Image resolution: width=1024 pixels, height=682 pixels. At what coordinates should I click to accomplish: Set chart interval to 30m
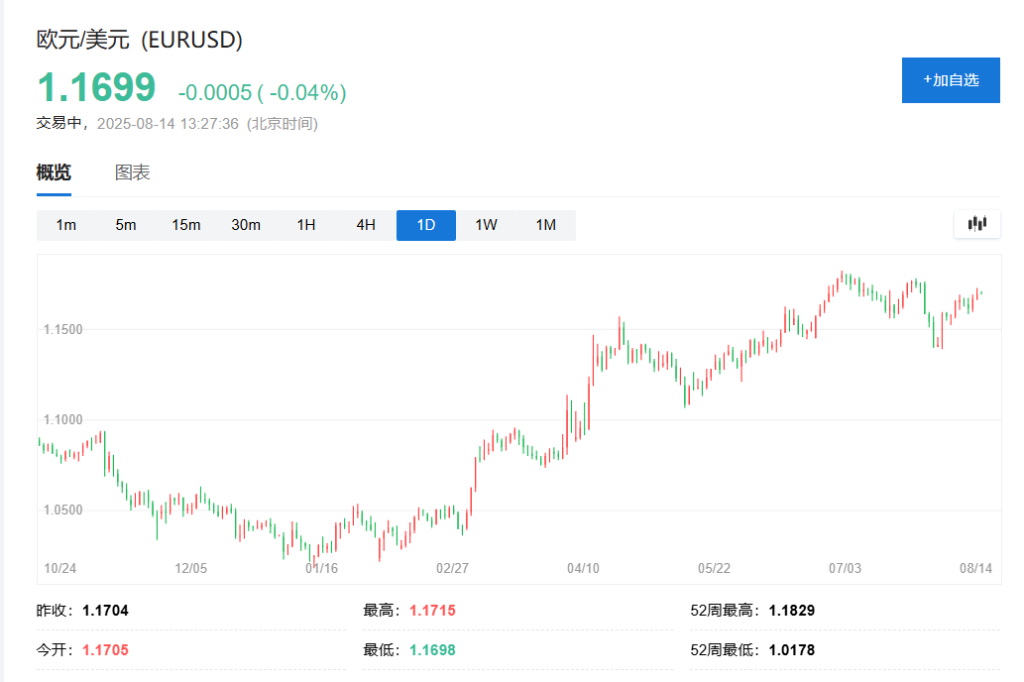[x=246, y=225]
